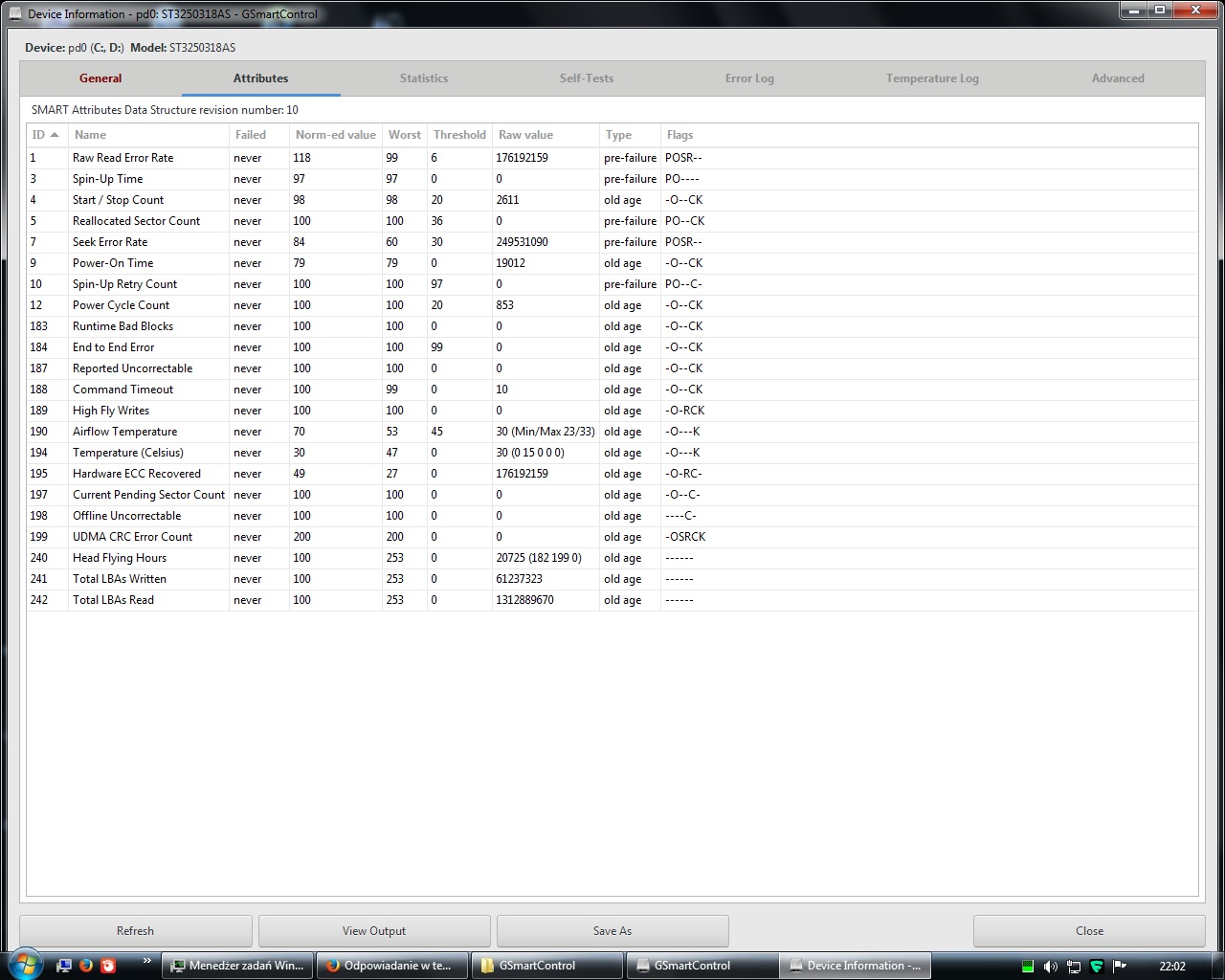
Task: Select the Power-On Time row
Action: pyautogui.click(x=612, y=263)
